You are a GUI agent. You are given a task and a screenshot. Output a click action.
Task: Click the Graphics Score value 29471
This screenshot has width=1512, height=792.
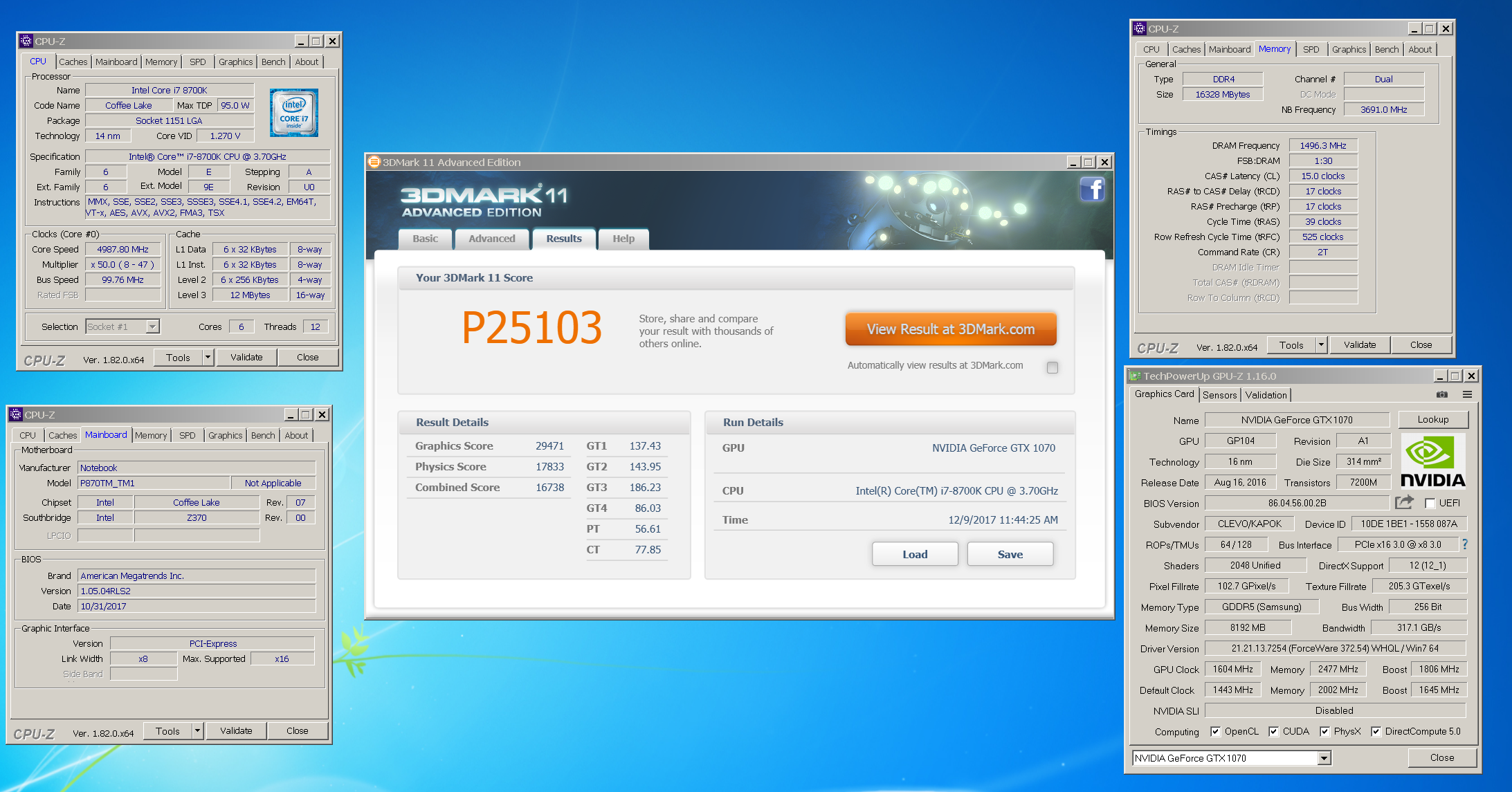(549, 446)
